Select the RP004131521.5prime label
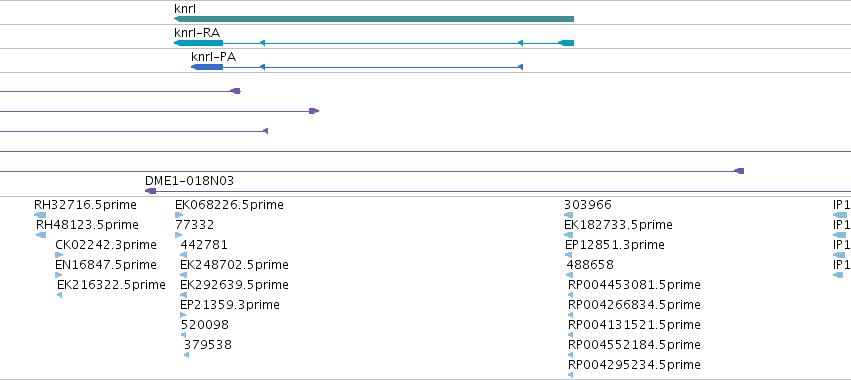This screenshot has width=851, height=380. click(x=634, y=325)
